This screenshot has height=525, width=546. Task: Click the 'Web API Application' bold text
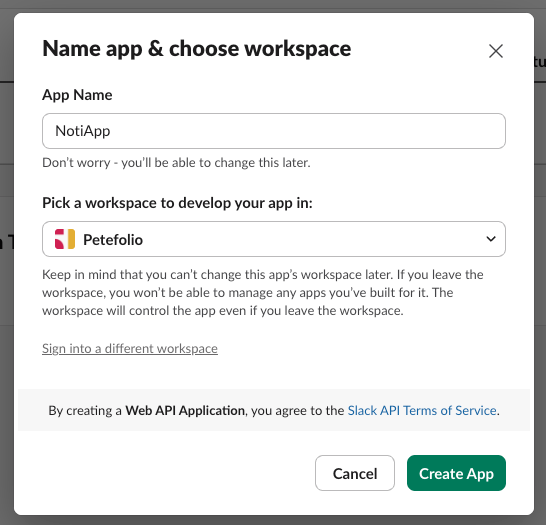click(185, 410)
